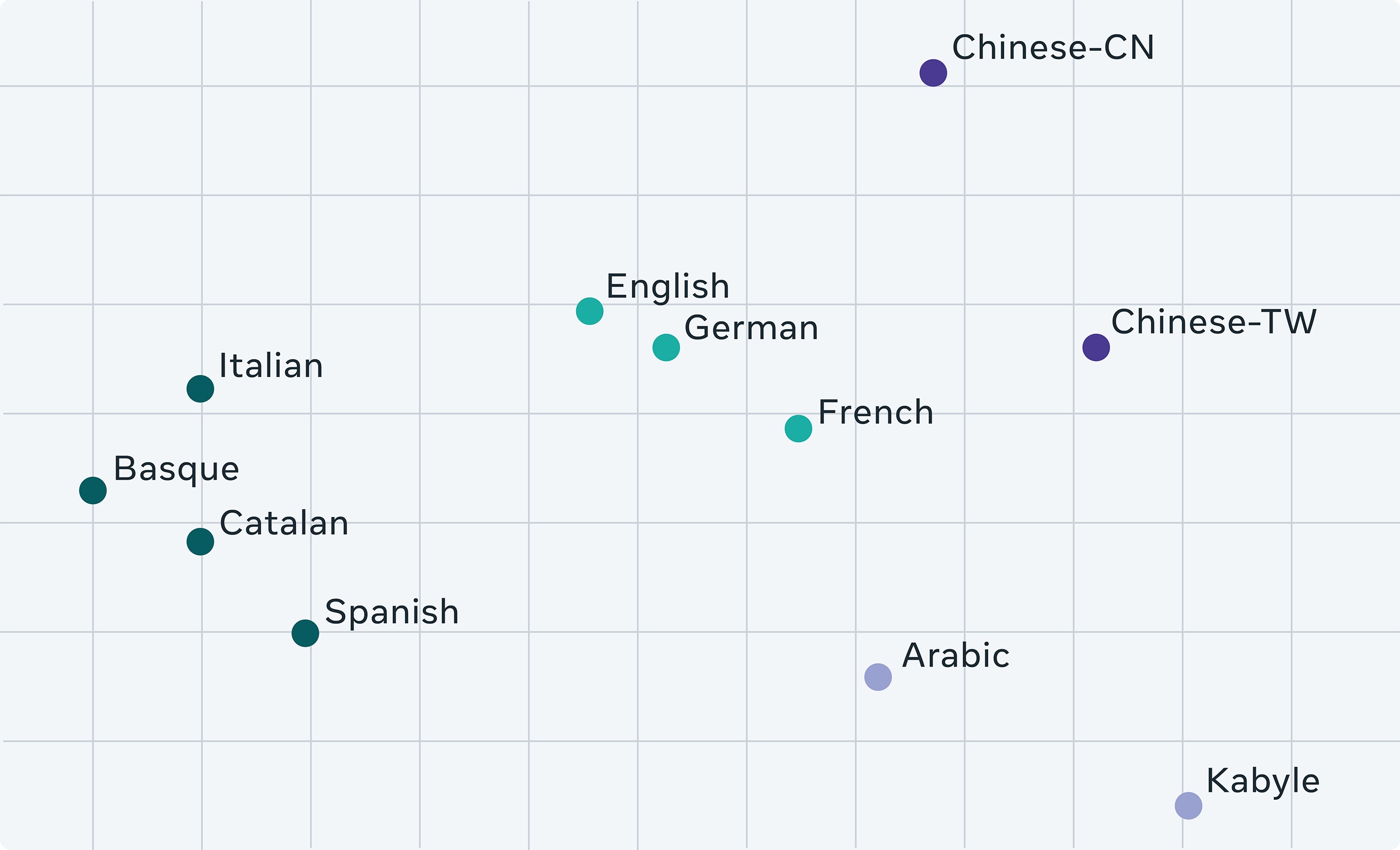Click the Chinese-CN text label
1400x850 pixels.
click(x=1053, y=47)
